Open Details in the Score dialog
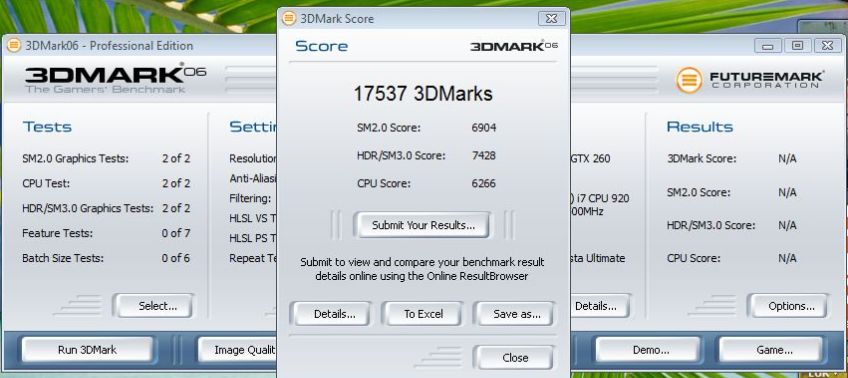The height and width of the screenshot is (378, 848). 331,314
